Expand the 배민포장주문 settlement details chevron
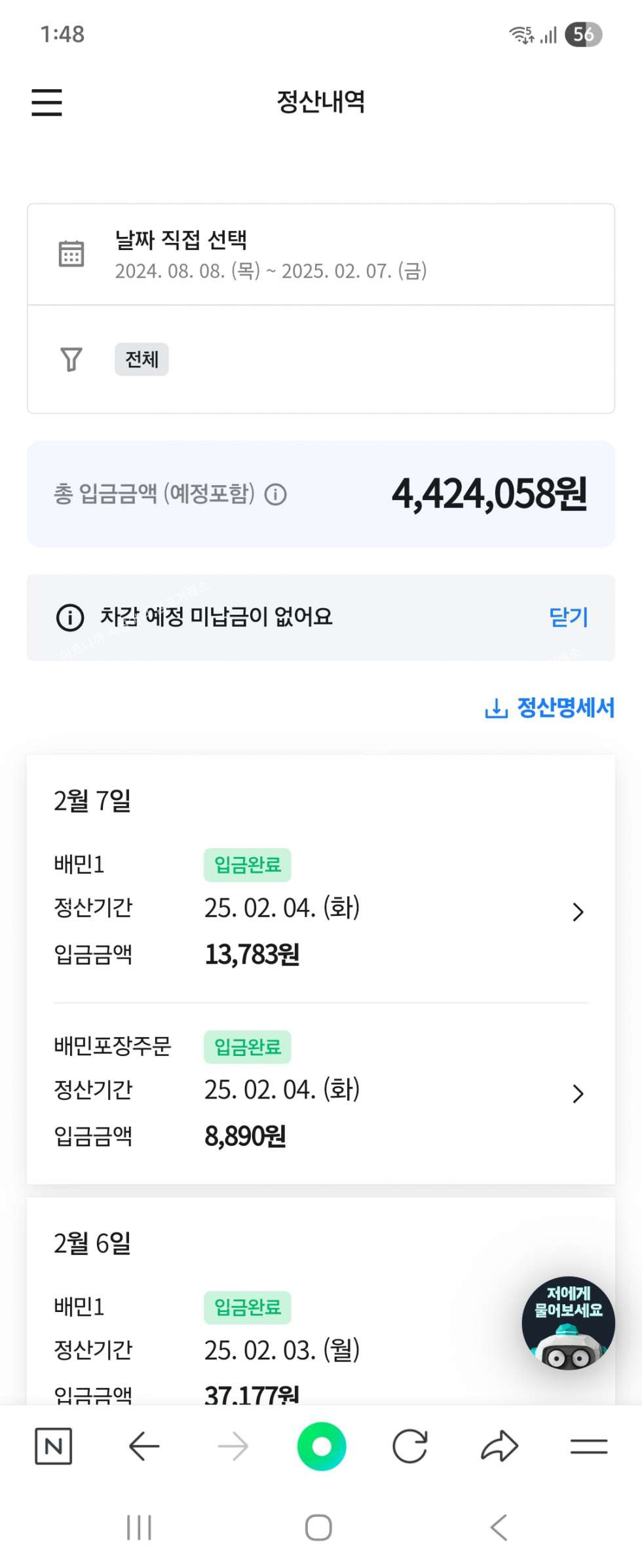The height and width of the screenshot is (1568, 642). 577,1093
